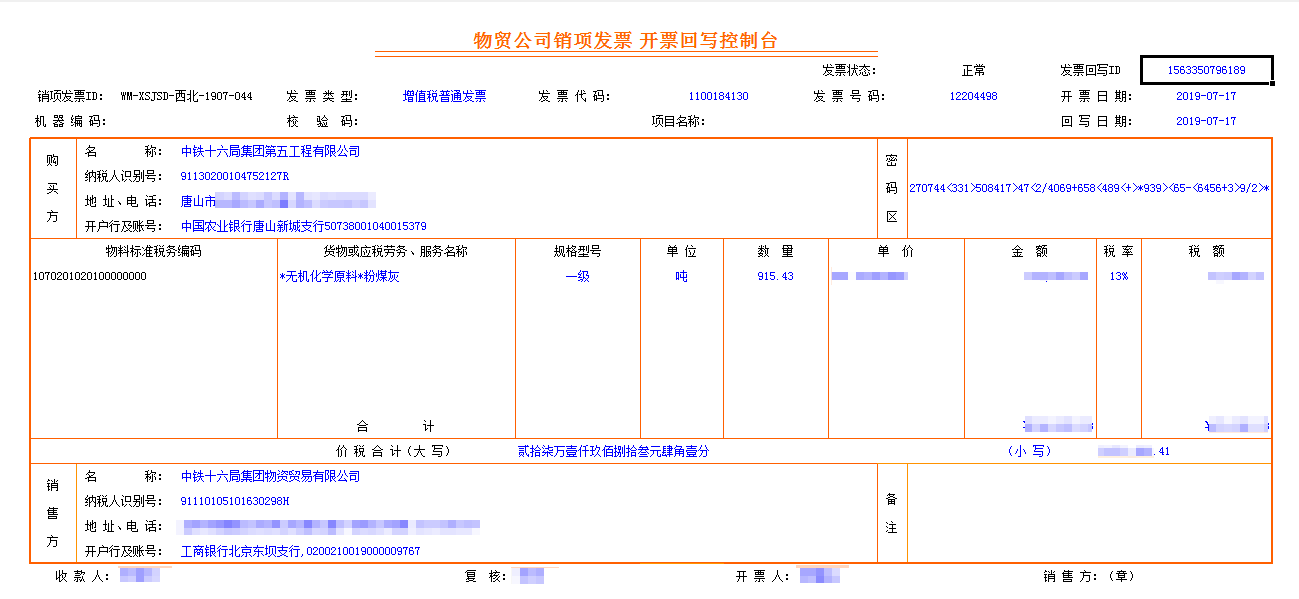This screenshot has height=599, width=1299.
Task: Click invoice code value 1100184130
Action: pyautogui.click(x=718, y=97)
